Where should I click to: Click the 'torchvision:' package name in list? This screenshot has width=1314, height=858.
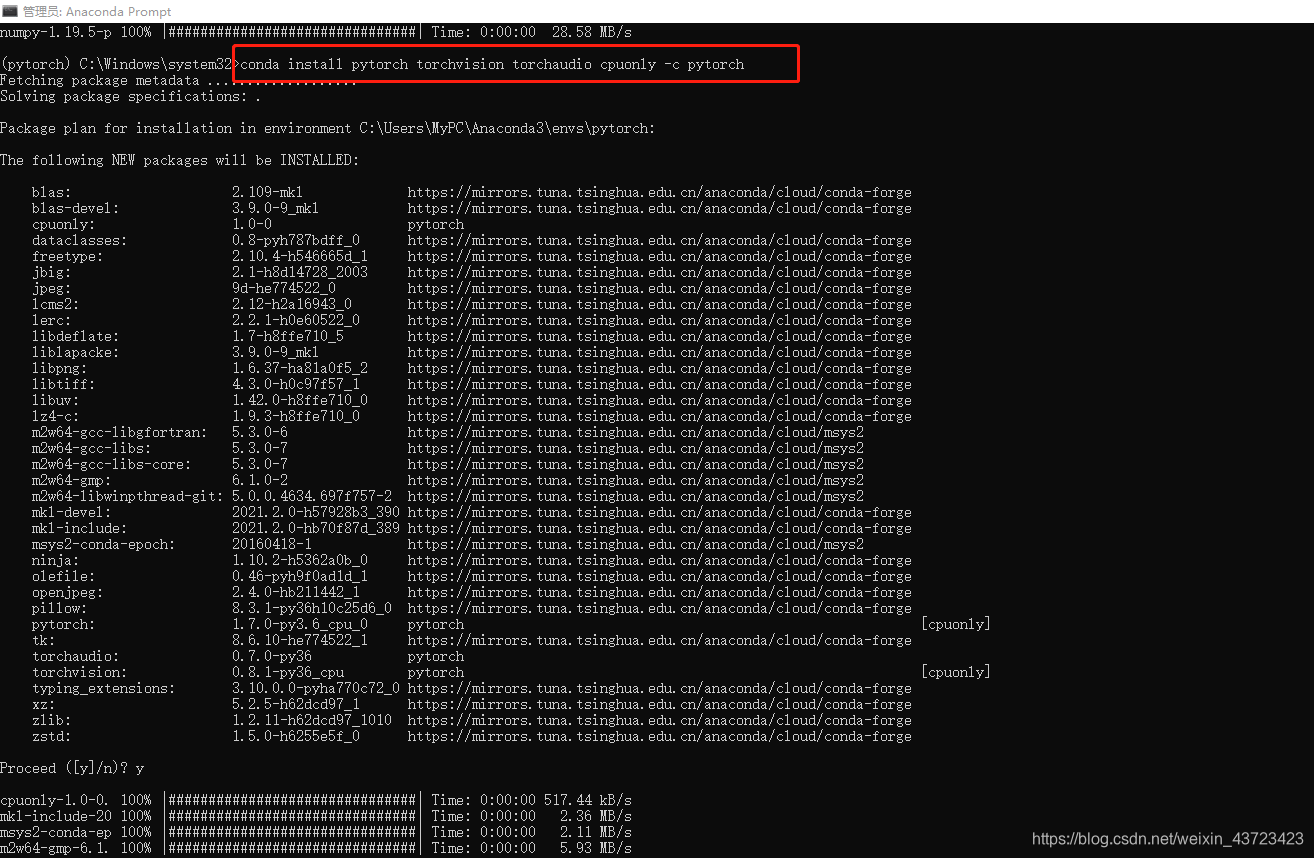(80, 672)
